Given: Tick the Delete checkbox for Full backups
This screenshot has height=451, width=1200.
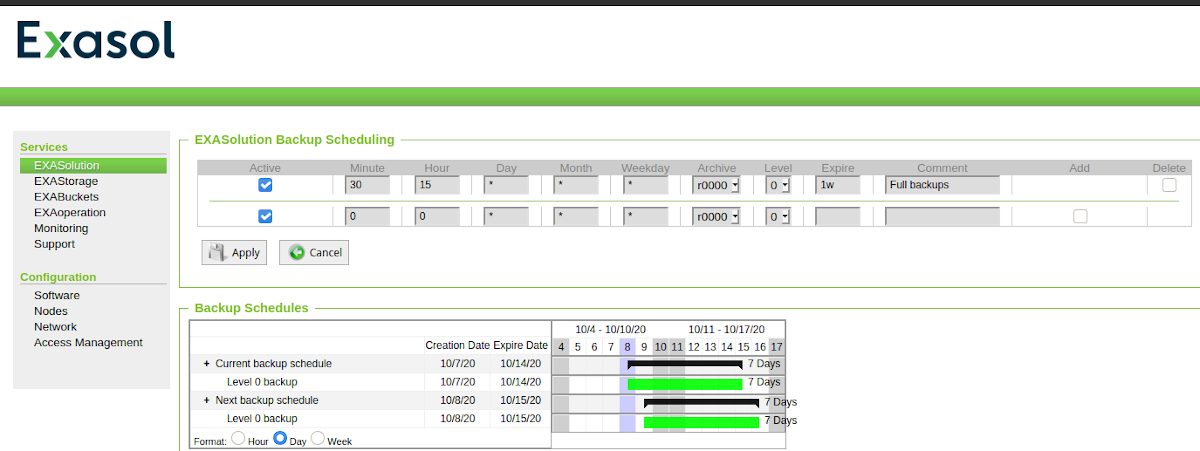Looking at the screenshot, I should (x=1169, y=185).
